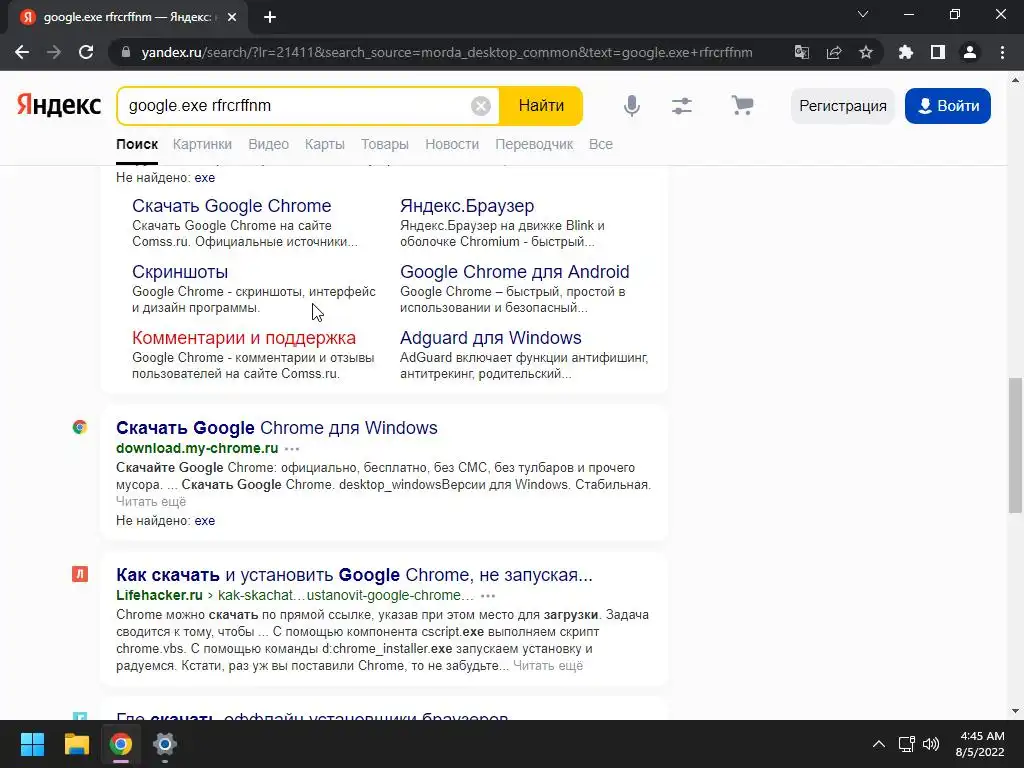Open the shopping cart icon
This screenshot has height=768, width=1024.
[x=743, y=105]
